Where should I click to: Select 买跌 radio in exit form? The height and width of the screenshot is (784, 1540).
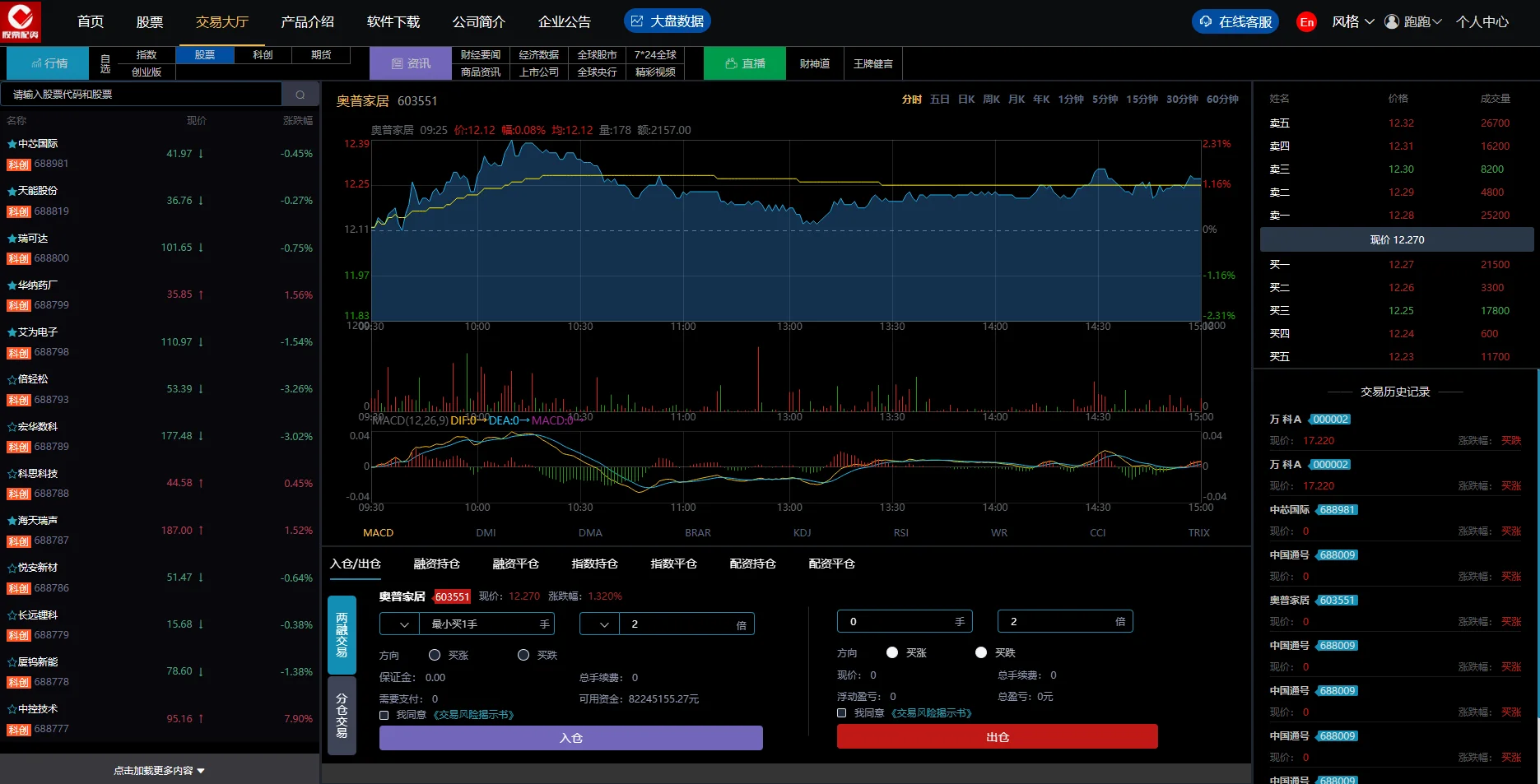click(x=980, y=653)
